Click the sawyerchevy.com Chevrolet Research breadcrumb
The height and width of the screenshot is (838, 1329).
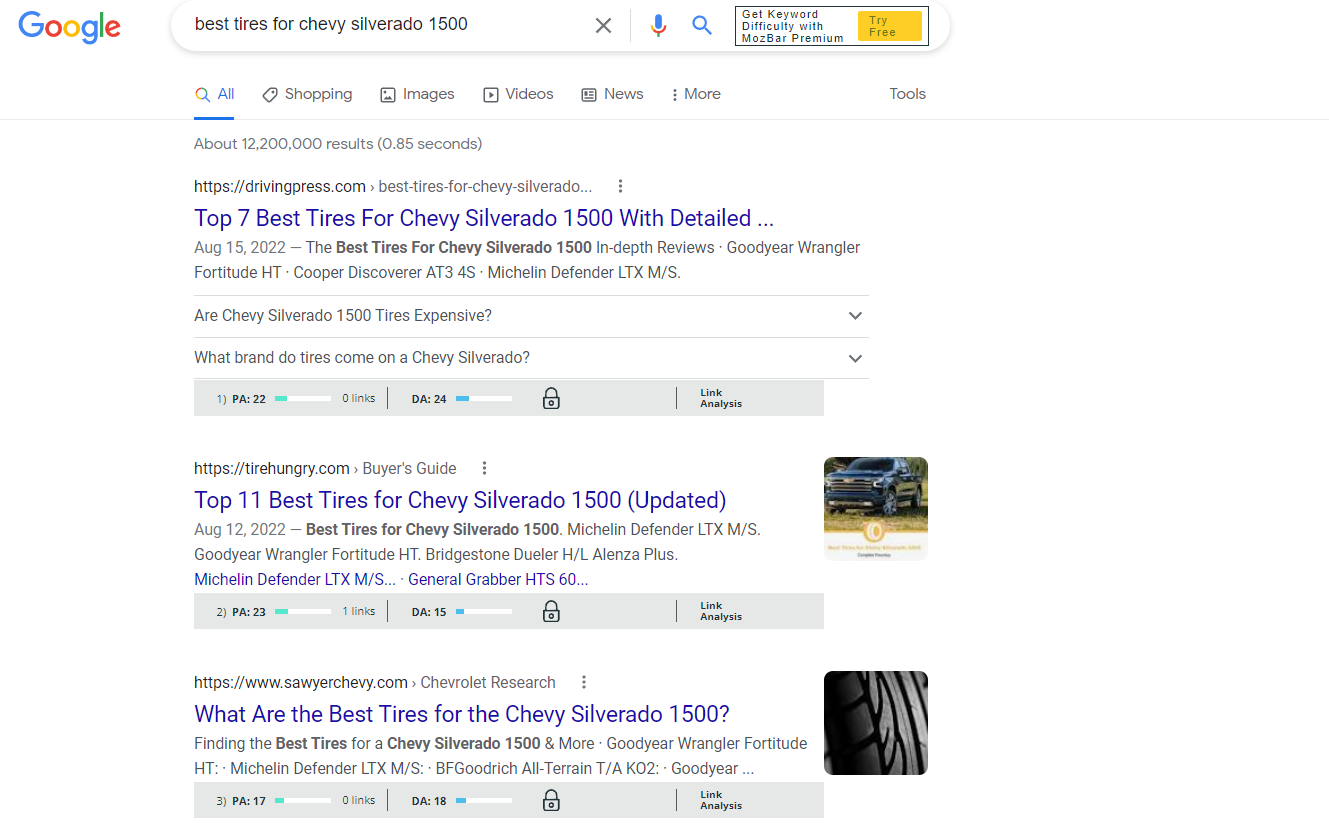coord(375,682)
